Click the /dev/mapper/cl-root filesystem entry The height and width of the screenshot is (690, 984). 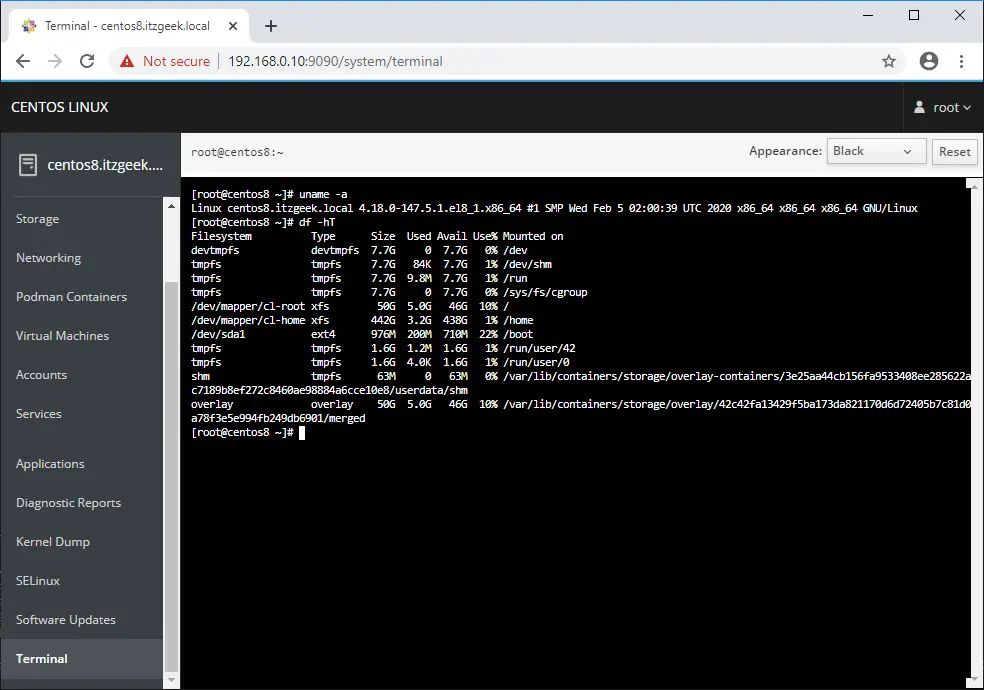coord(248,306)
